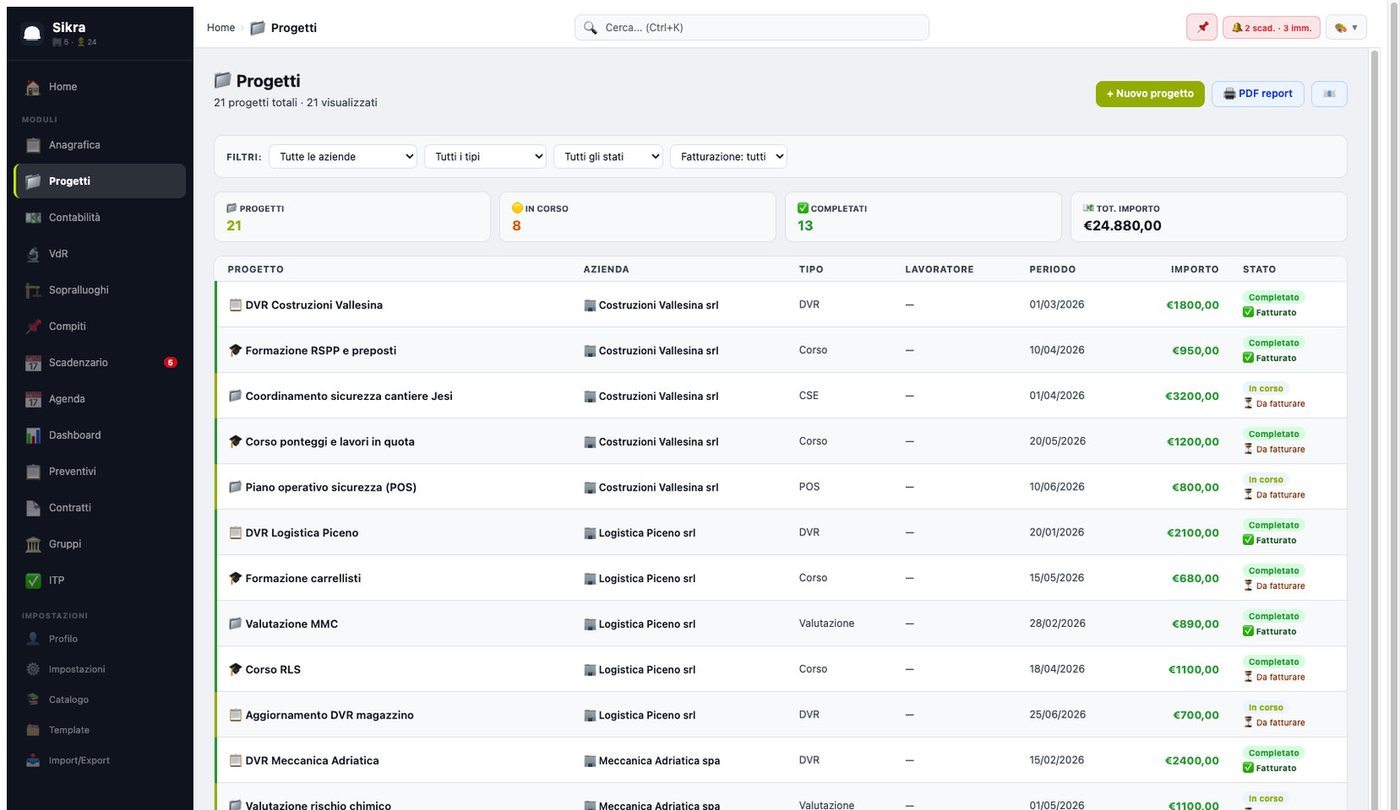This screenshot has height=810, width=1400.
Task: Click the red pushpin icon button
Action: [x=1202, y=28]
